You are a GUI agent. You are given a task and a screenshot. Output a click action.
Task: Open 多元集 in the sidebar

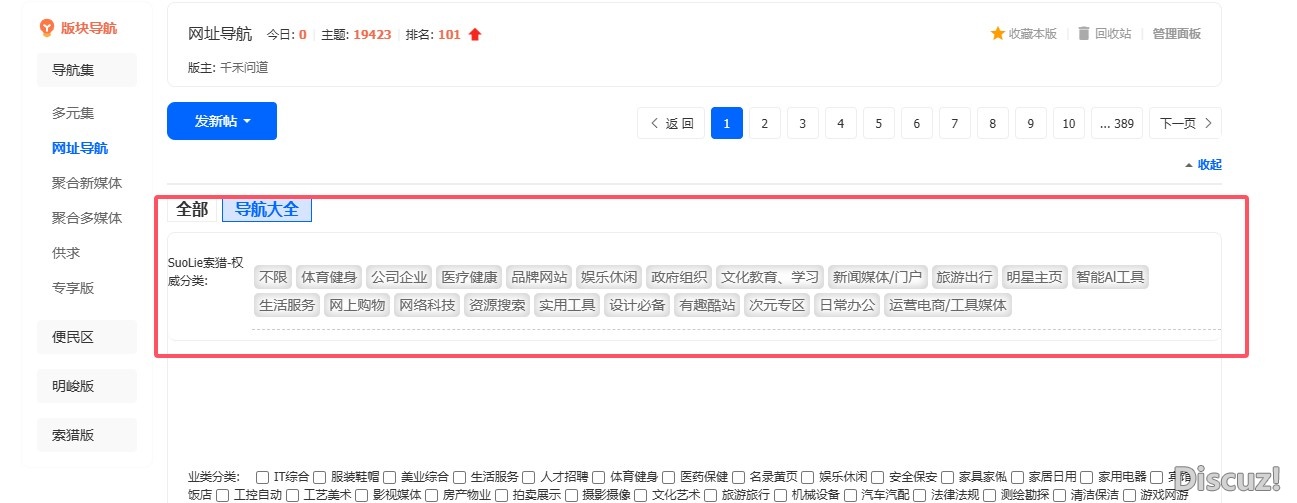(73, 113)
